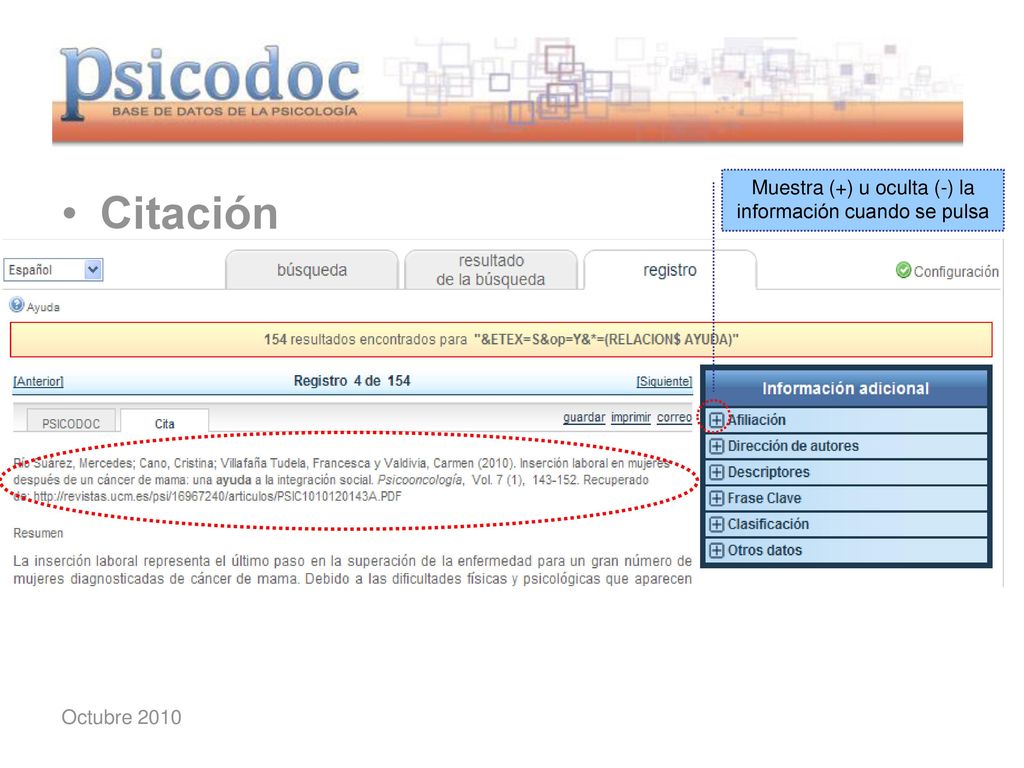
Task: Click the bold 'ayuda' word in the citation
Action: pyautogui.click(x=234, y=480)
